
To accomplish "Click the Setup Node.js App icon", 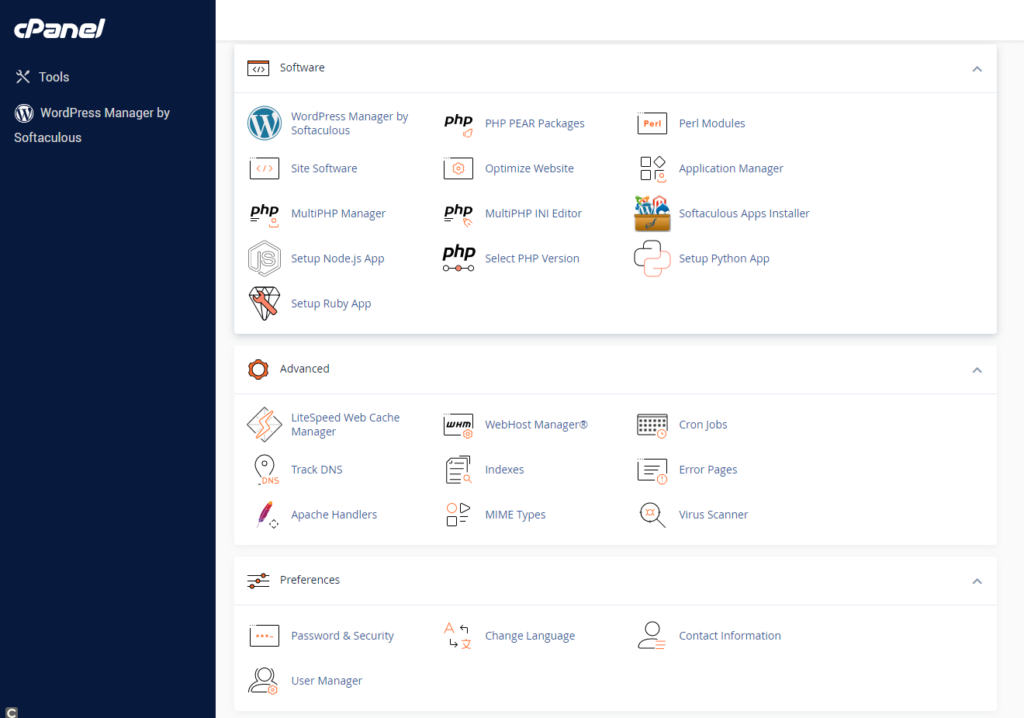I will (264, 259).
